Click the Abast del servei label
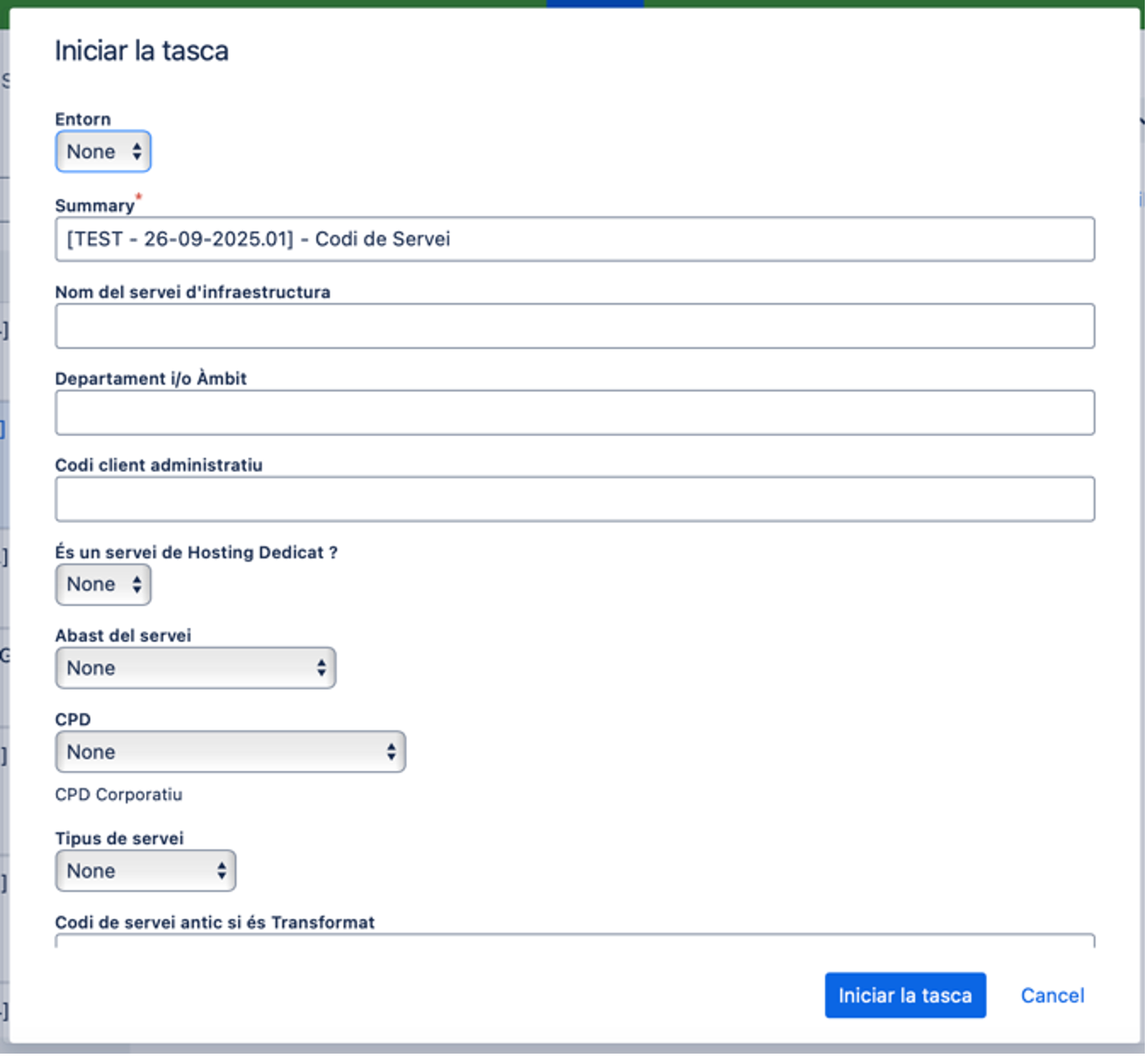 pos(123,636)
